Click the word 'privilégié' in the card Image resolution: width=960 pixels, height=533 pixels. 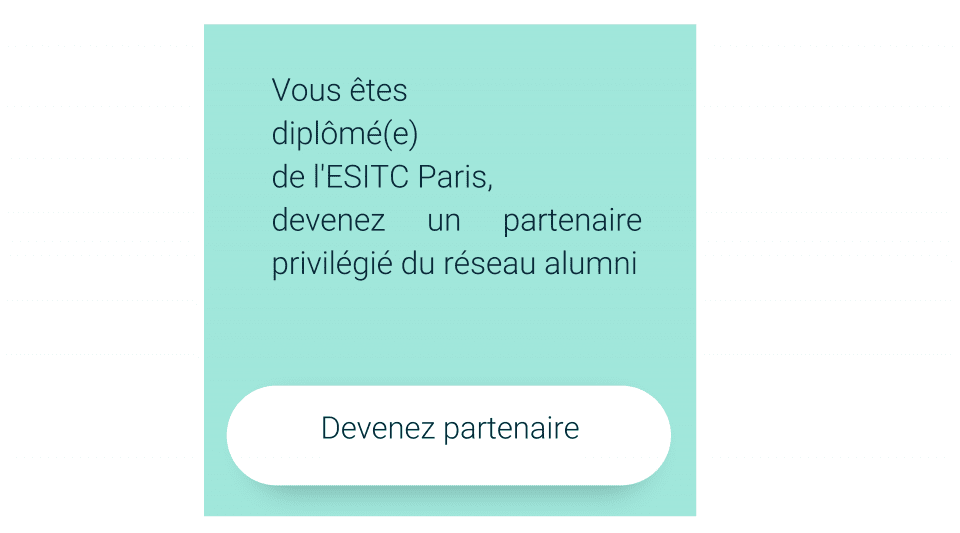click(332, 264)
